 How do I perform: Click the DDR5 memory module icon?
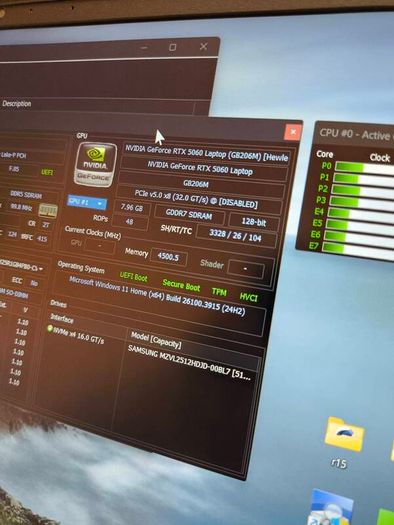pyautogui.click(x=48, y=210)
